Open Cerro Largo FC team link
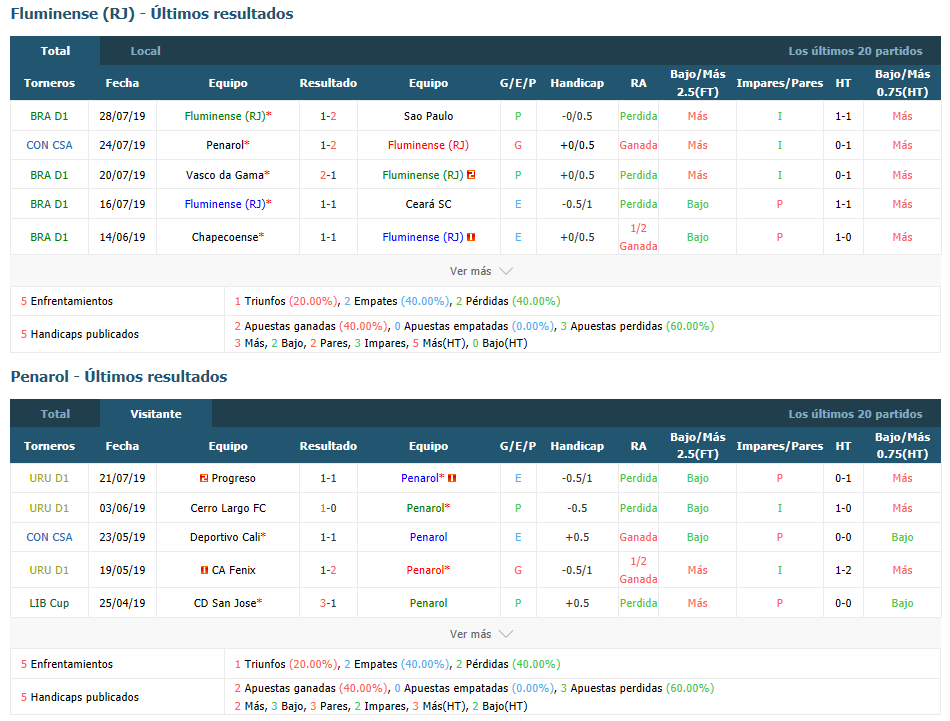Image resolution: width=950 pixels, height=721 pixels. coord(228,508)
